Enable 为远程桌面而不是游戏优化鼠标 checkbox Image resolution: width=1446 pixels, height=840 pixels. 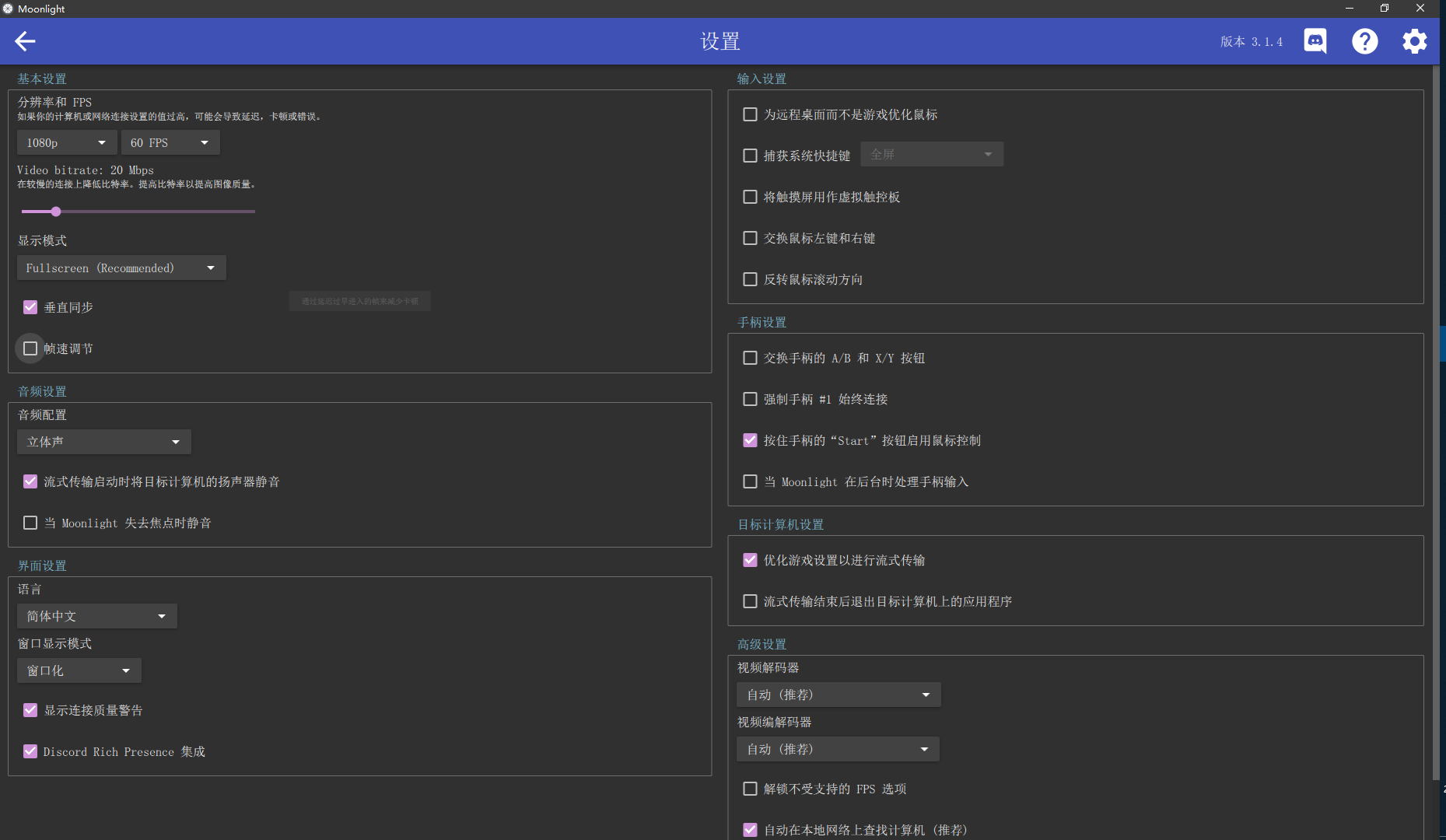[751, 114]
